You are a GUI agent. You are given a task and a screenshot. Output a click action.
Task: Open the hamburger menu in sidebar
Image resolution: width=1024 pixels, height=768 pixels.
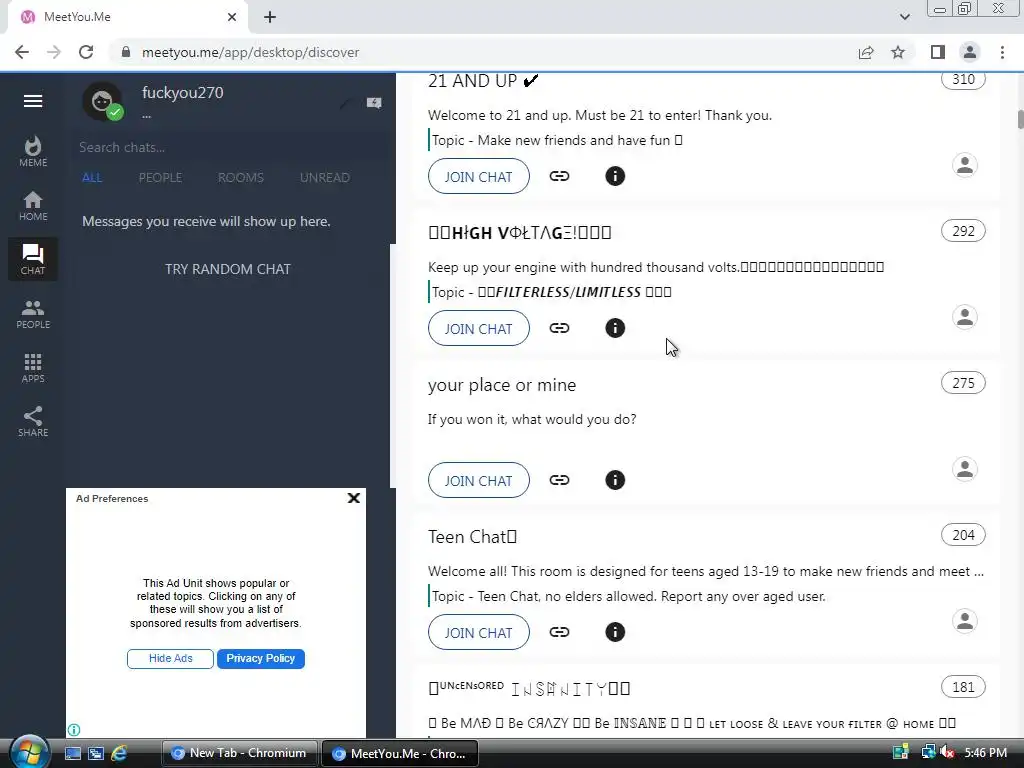[33, 101]
